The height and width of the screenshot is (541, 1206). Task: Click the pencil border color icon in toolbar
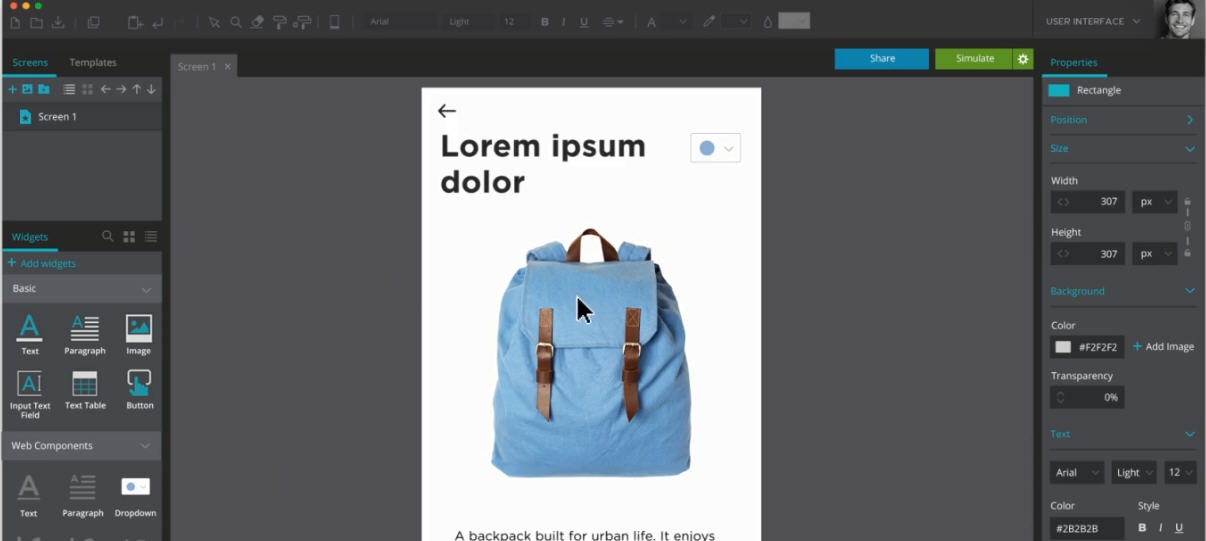[709, 22]
